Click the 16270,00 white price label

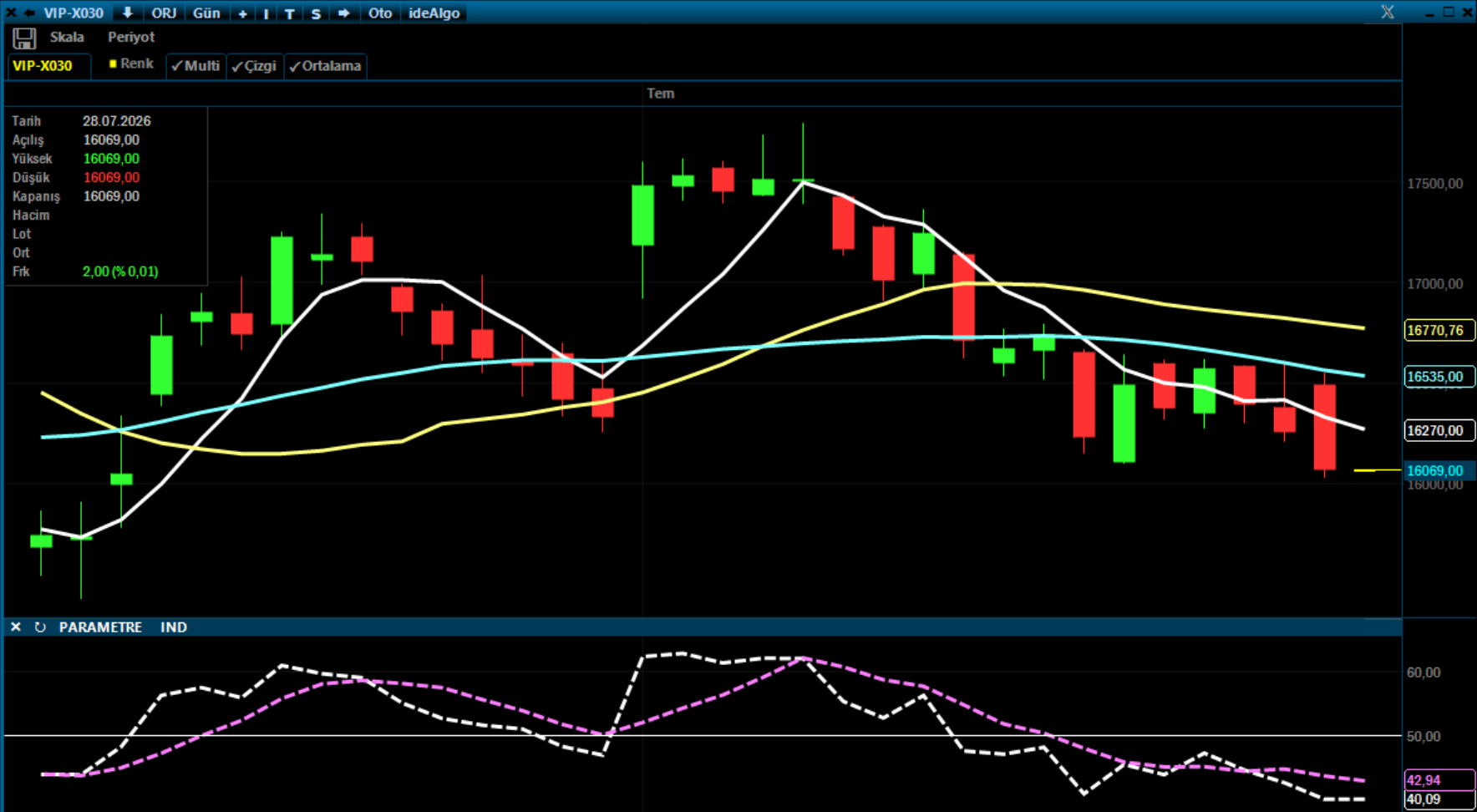pos(1439,431)
